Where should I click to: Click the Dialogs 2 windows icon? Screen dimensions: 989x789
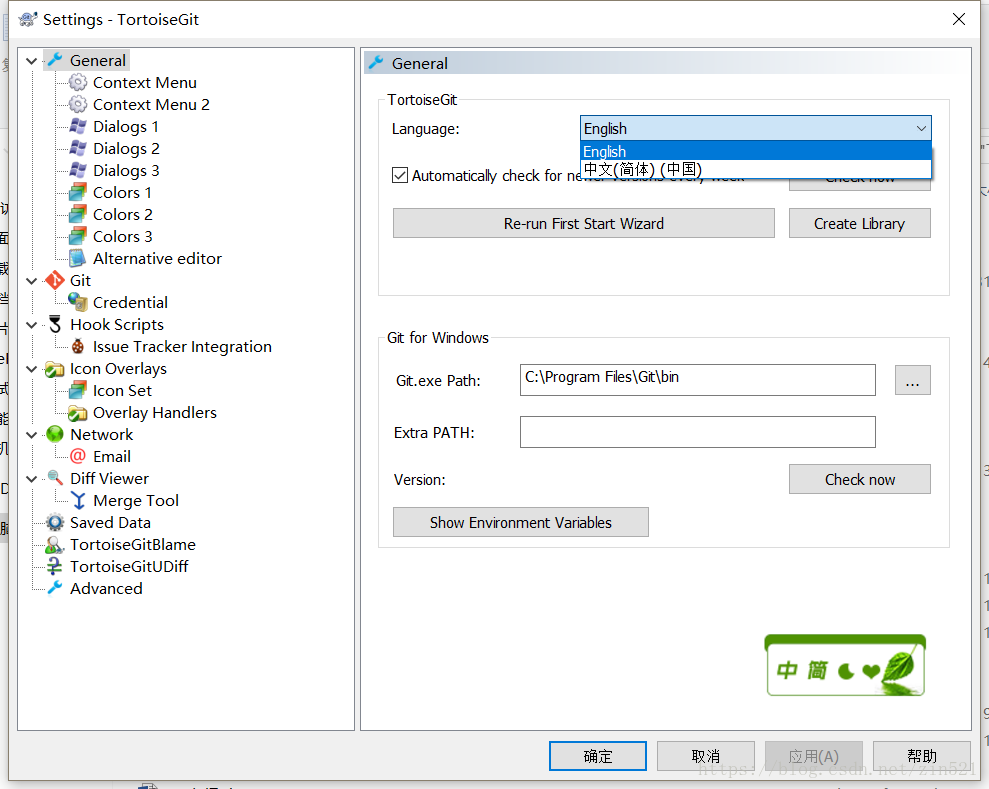click(78, 149)
